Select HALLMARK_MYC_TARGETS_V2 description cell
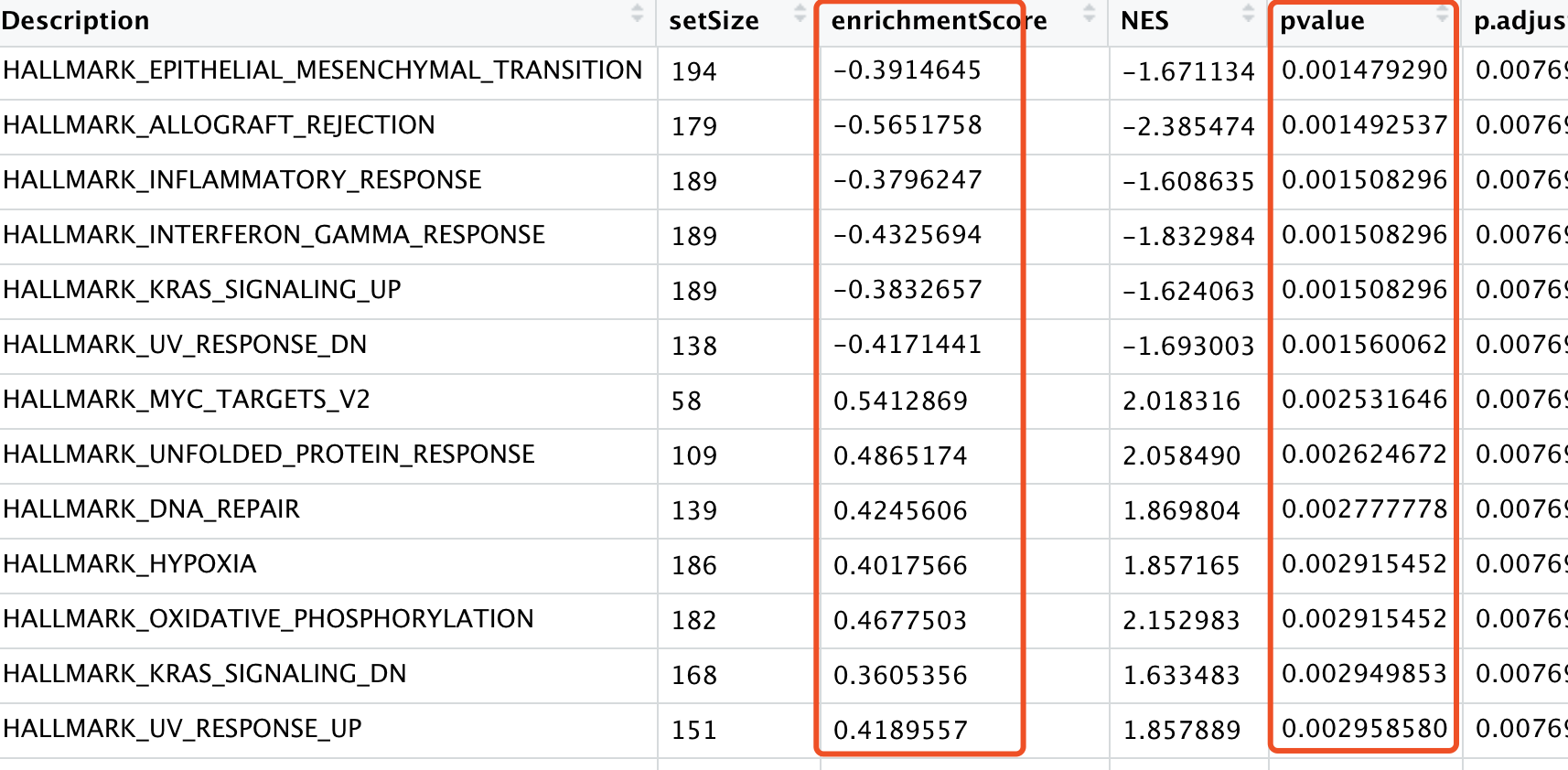Screen dimensions: 1568x770 pyautogui.click(x=187, y=400)
